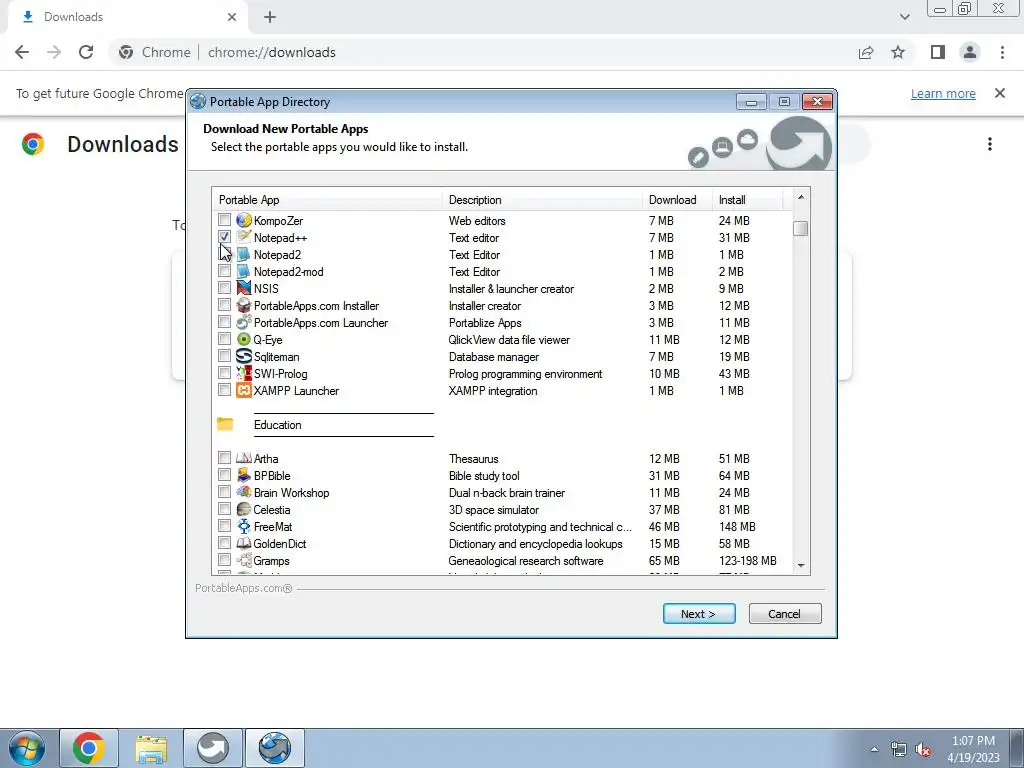Click the scrollbar down arrow
This screenshot has height=768, width=1024.
801,566
